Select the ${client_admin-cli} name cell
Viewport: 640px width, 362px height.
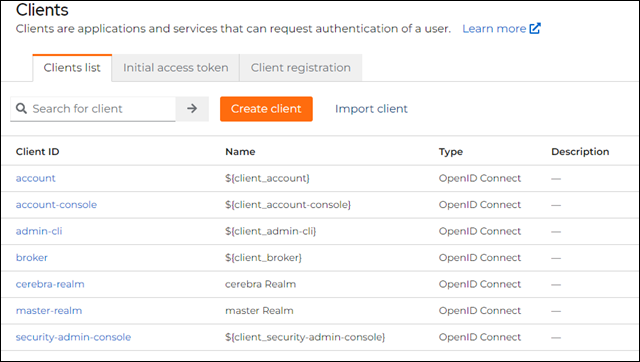(271, 231)
